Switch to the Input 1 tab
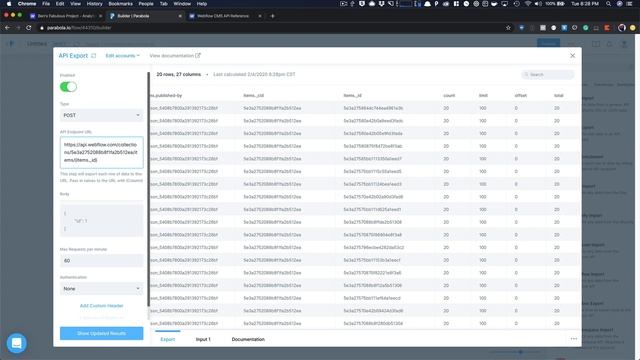This screenshot has width=640, height=360. pos(203,339)
